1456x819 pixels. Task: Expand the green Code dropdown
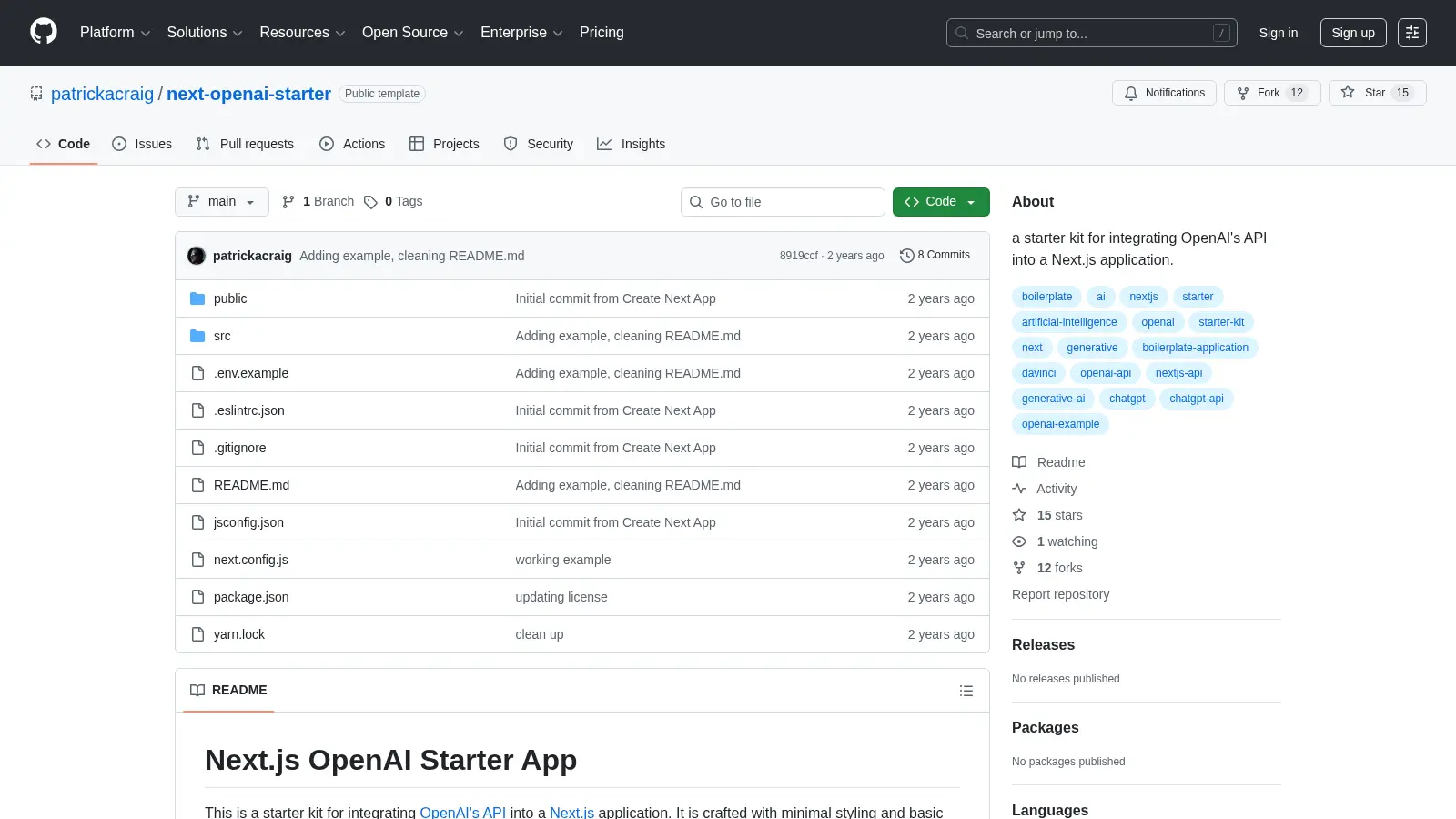pyautogui.click(x=941, y=202)
